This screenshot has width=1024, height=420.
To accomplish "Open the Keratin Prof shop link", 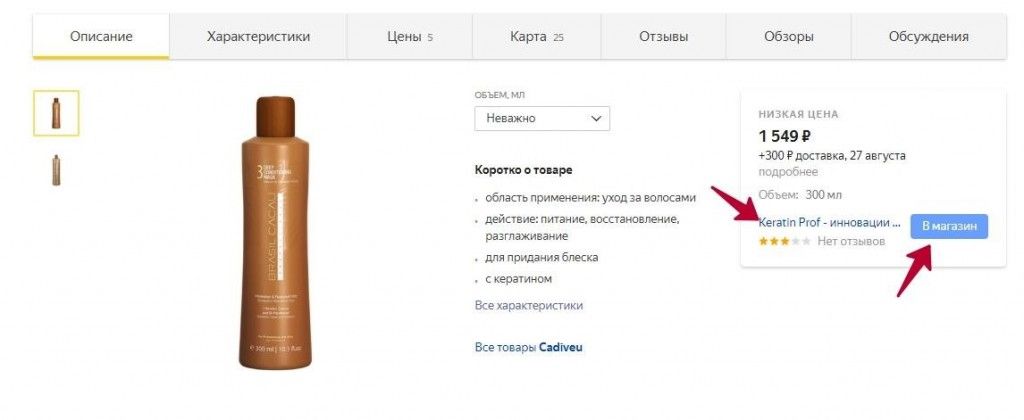I will coord(829,223).
